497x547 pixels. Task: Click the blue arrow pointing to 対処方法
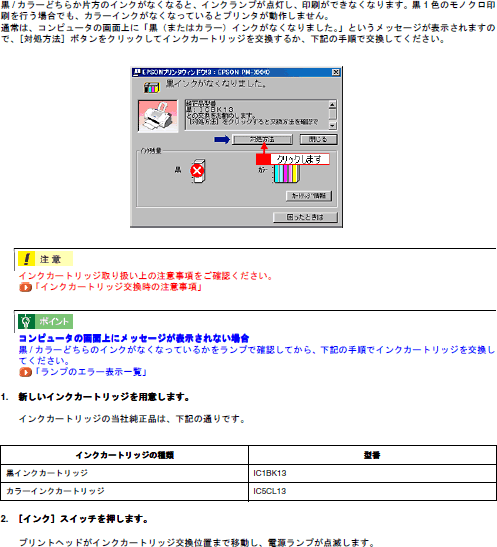[222, 140]
